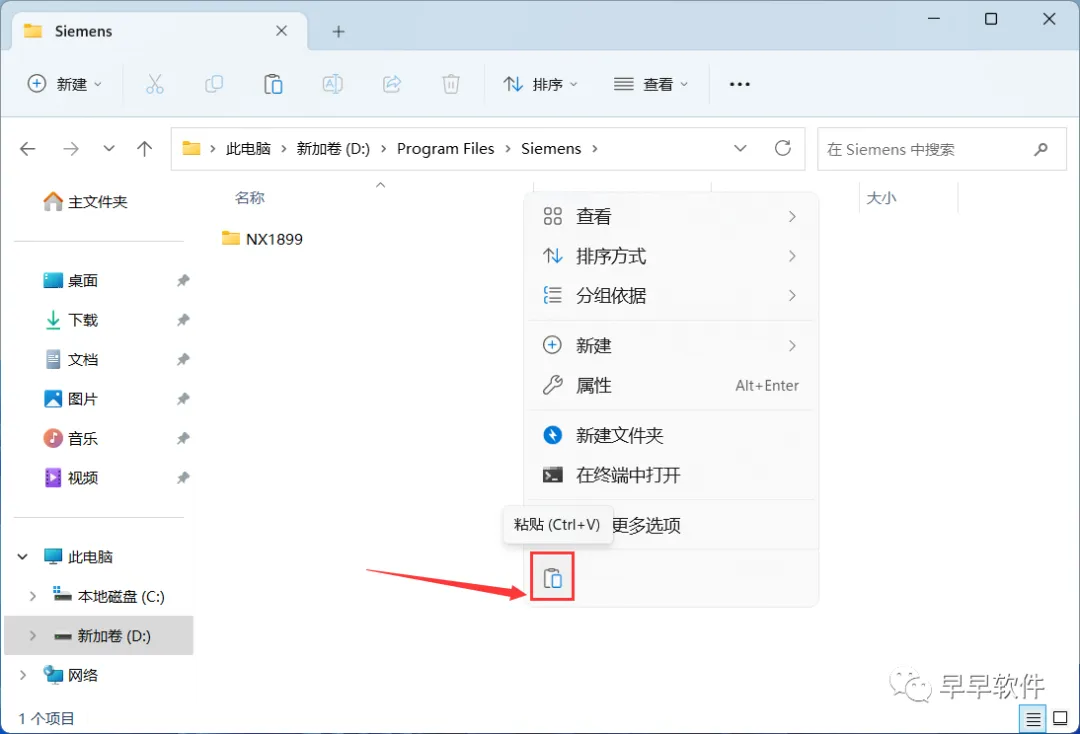Open 新建 submenu in context menu
The height and width of the screenshot is (734, 1080).
coord(670,345)
